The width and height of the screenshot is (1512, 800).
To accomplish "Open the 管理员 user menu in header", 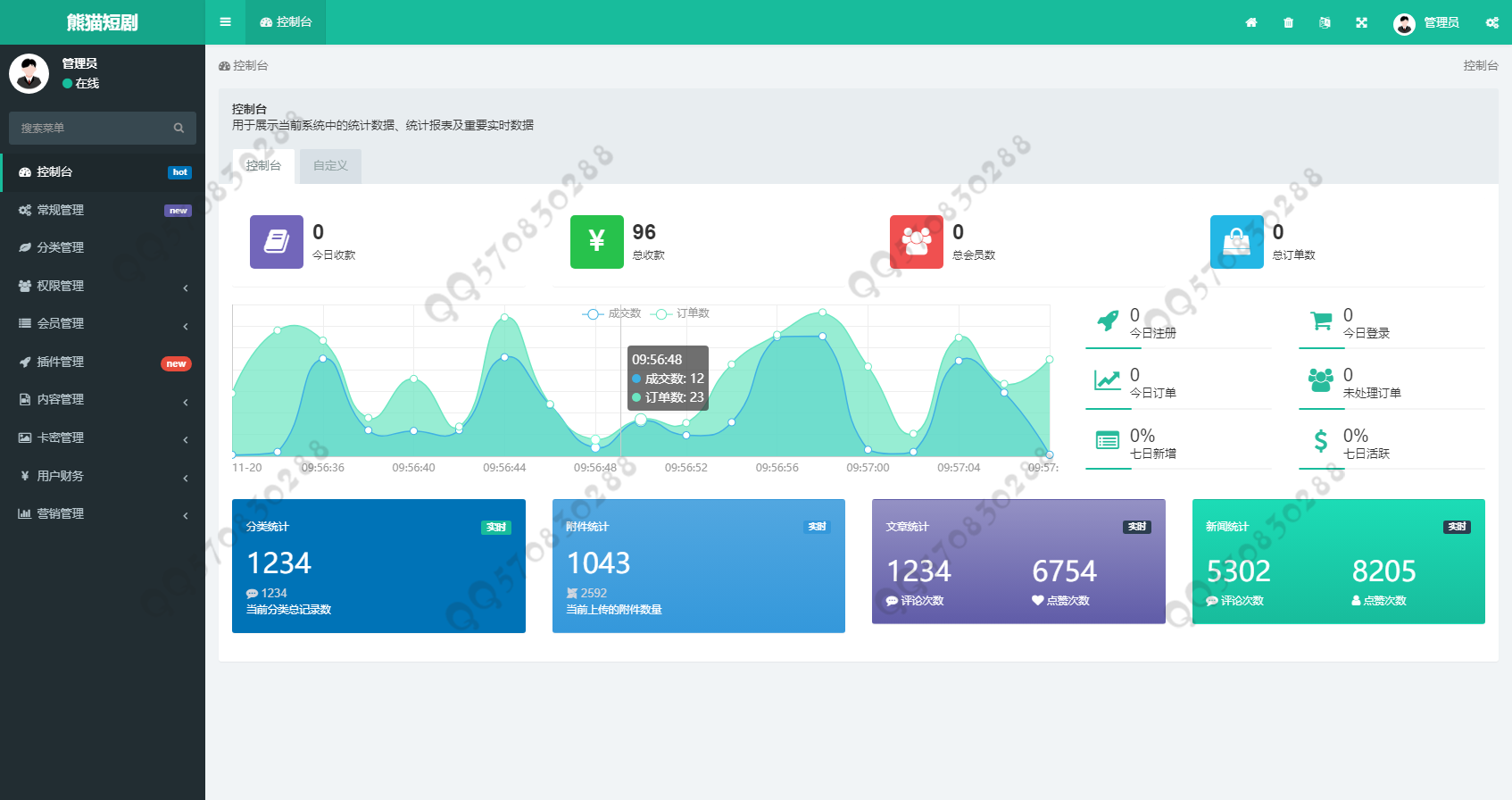I will [x=1426, y=23].
